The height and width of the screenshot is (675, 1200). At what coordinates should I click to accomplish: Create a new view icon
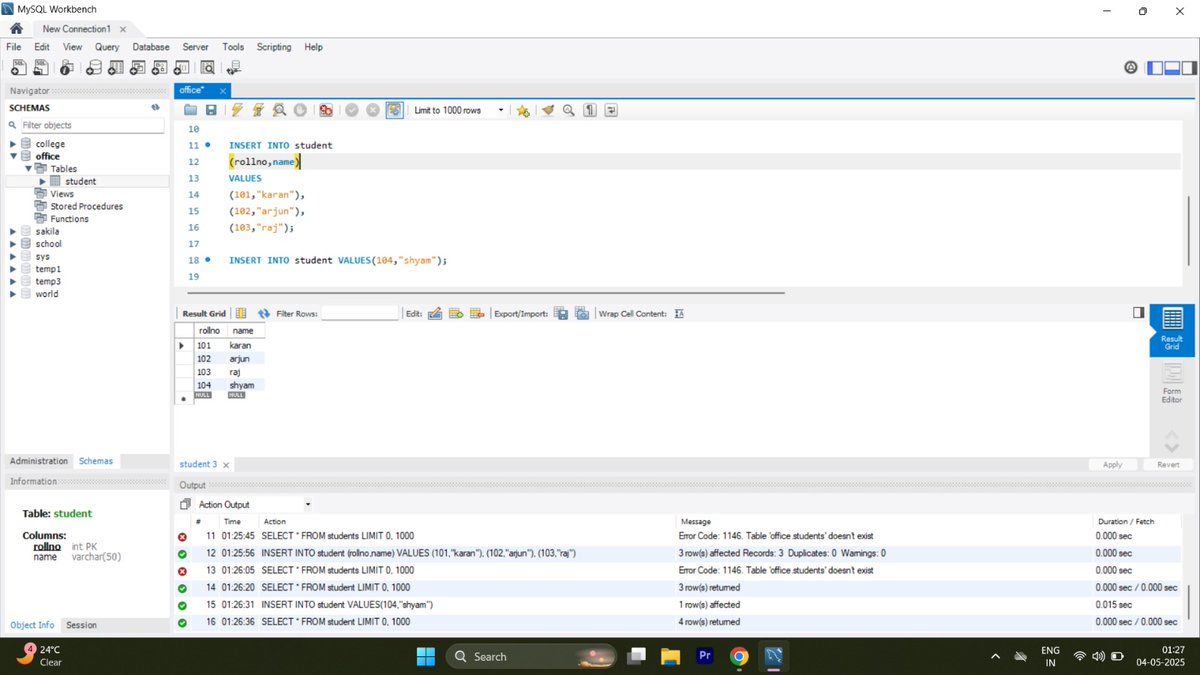click(137, 67)
